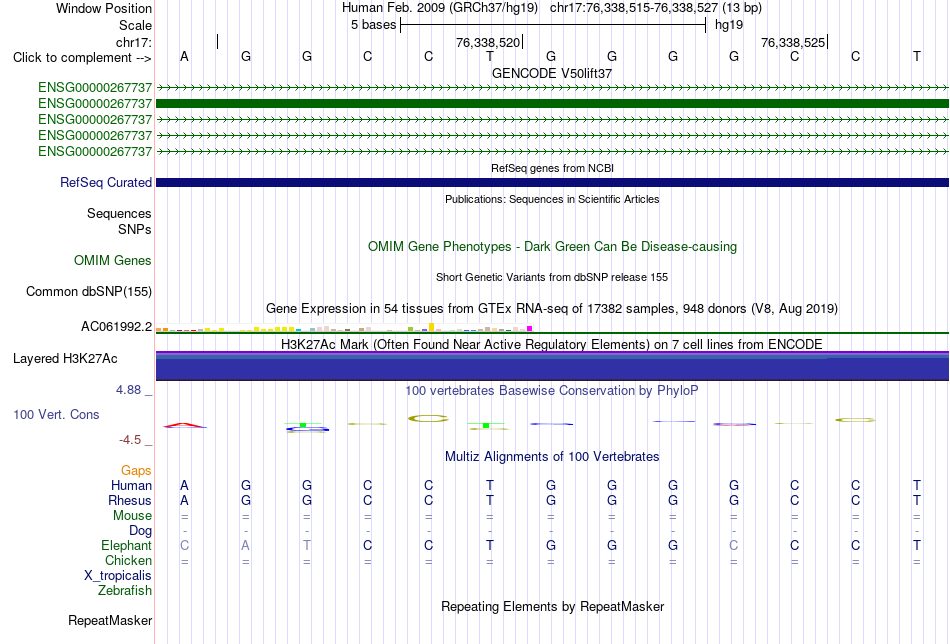Image resolution: width=950 pixels, height=644 pixels.
Task: Select the Human species label
Action: pyautogui.click(x=131, y=485)
